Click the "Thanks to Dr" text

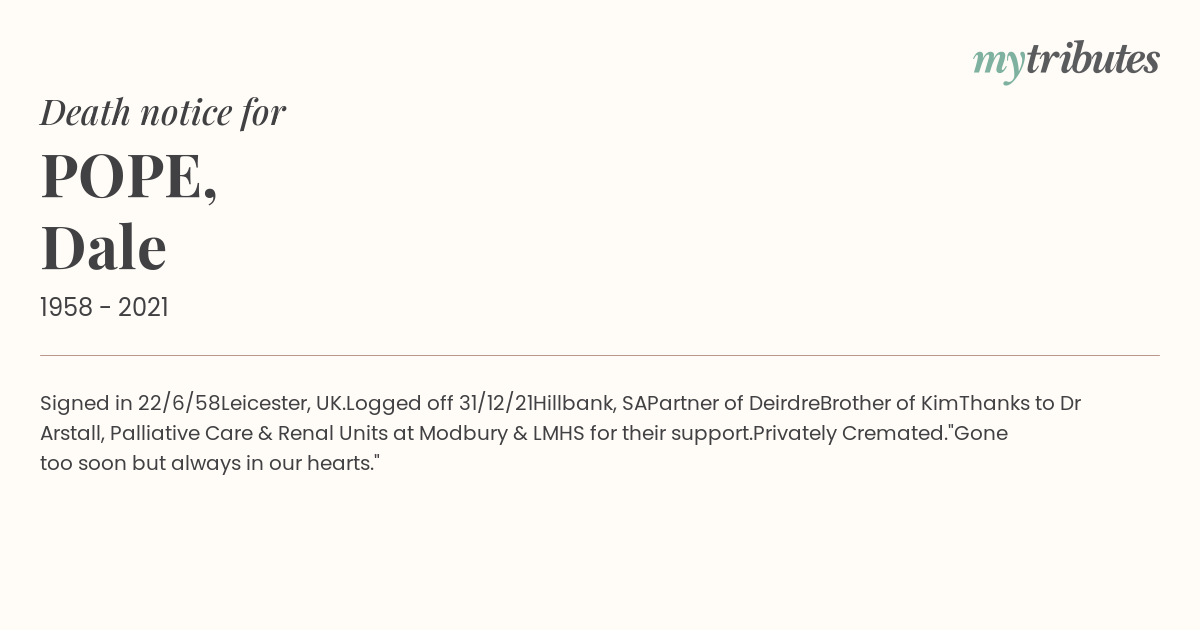click(x=1020, y=403)
